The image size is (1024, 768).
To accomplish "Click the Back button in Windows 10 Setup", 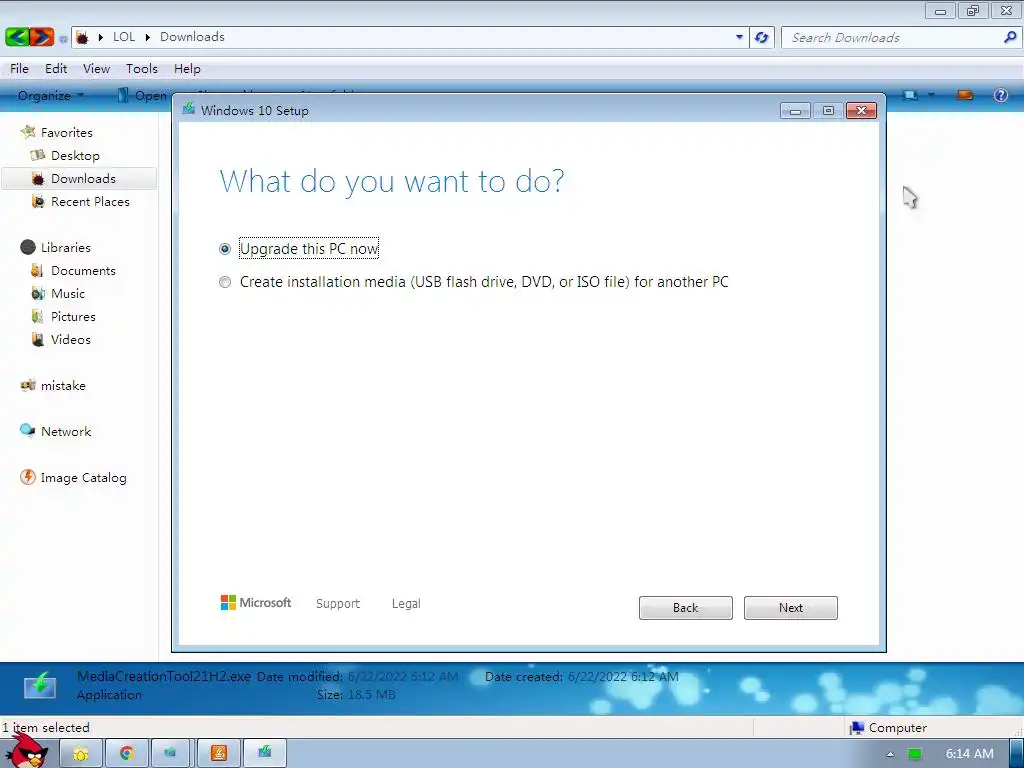I will [x=685, y=607].
